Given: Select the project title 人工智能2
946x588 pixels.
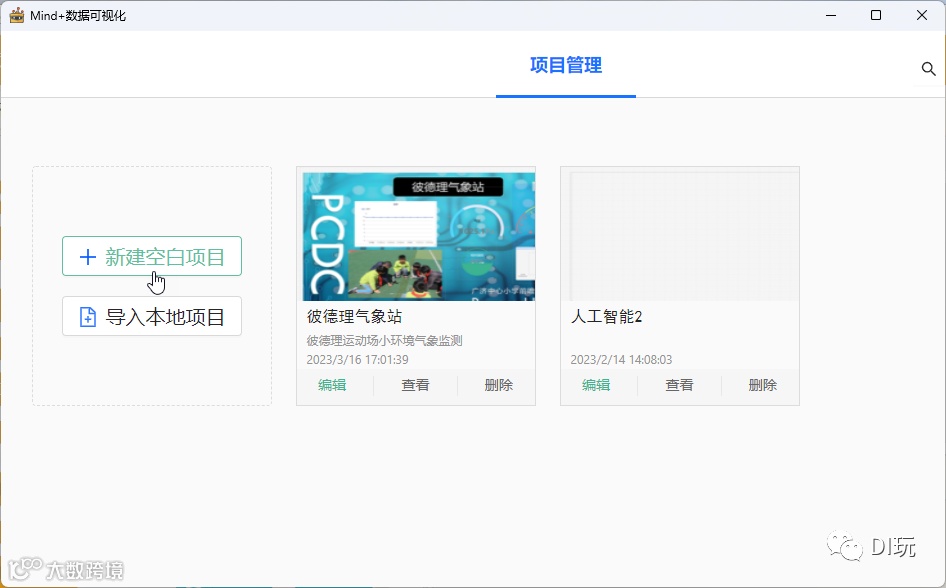Looking at the screenshot, I should coord(606,317).
